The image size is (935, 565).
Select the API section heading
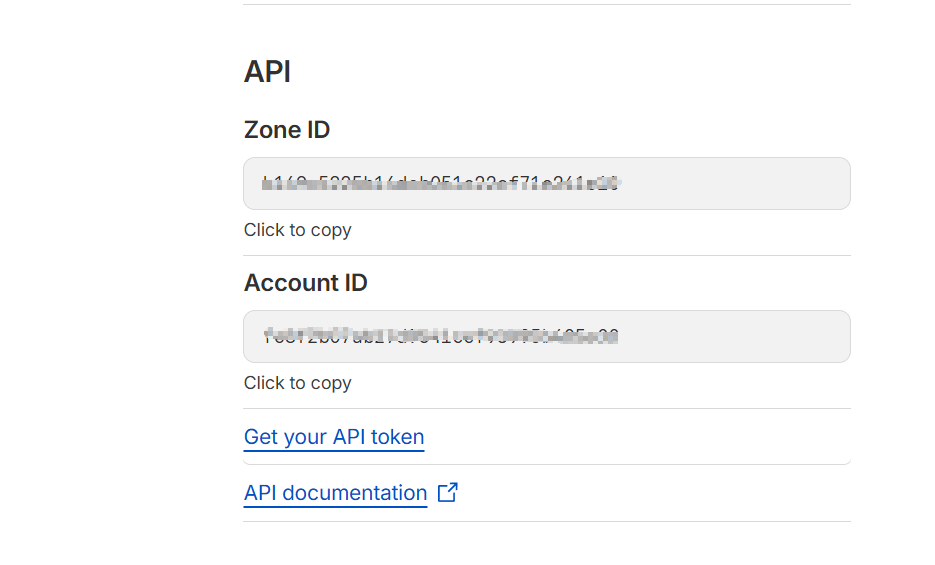[267, 72]
